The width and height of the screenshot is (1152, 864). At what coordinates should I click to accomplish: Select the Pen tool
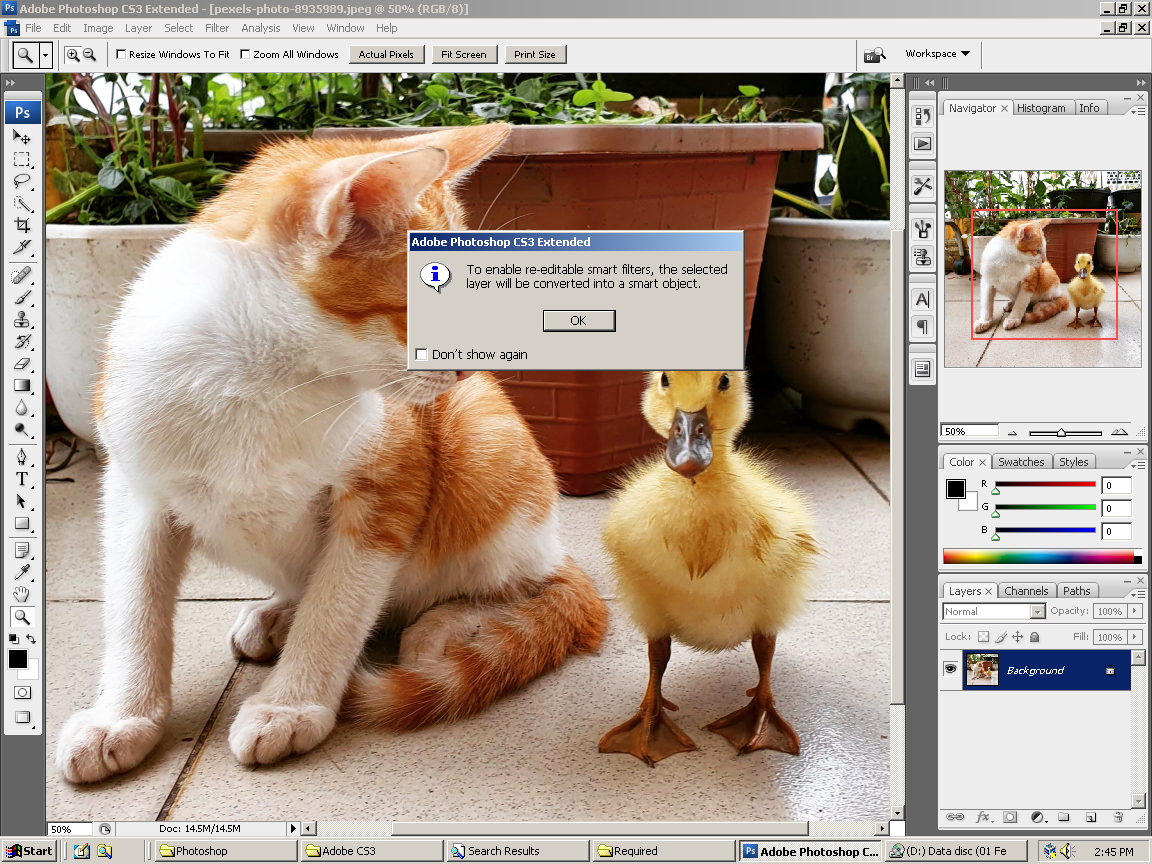click(x=21, y=457)
